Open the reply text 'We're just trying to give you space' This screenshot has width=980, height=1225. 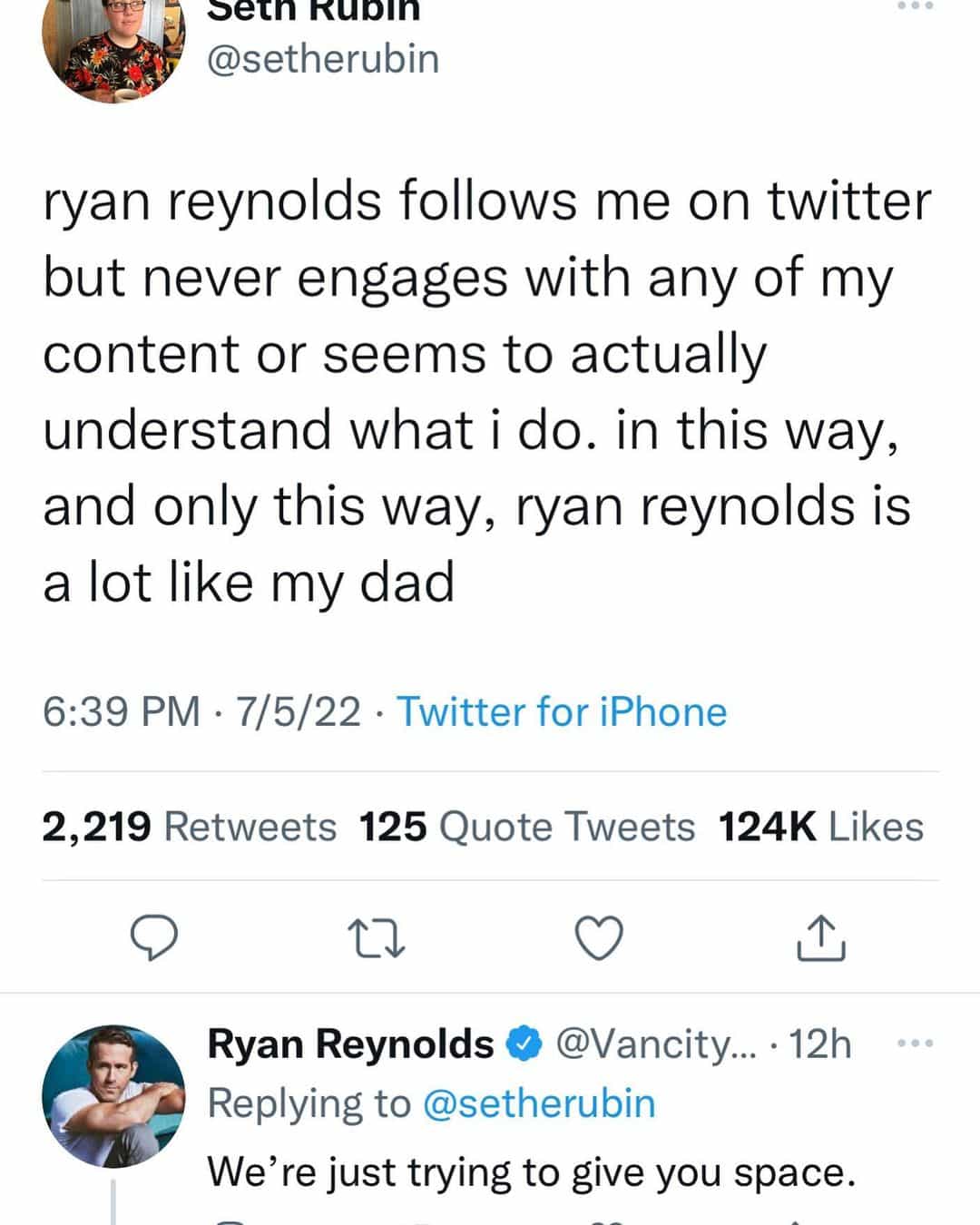click(531, 1171)
